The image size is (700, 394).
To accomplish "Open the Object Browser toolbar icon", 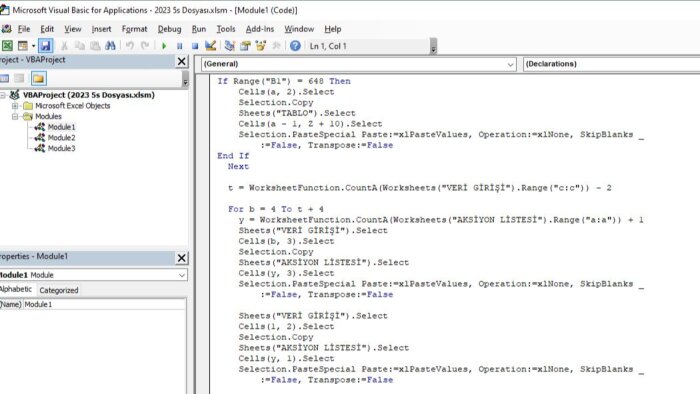I will (260, 46).
